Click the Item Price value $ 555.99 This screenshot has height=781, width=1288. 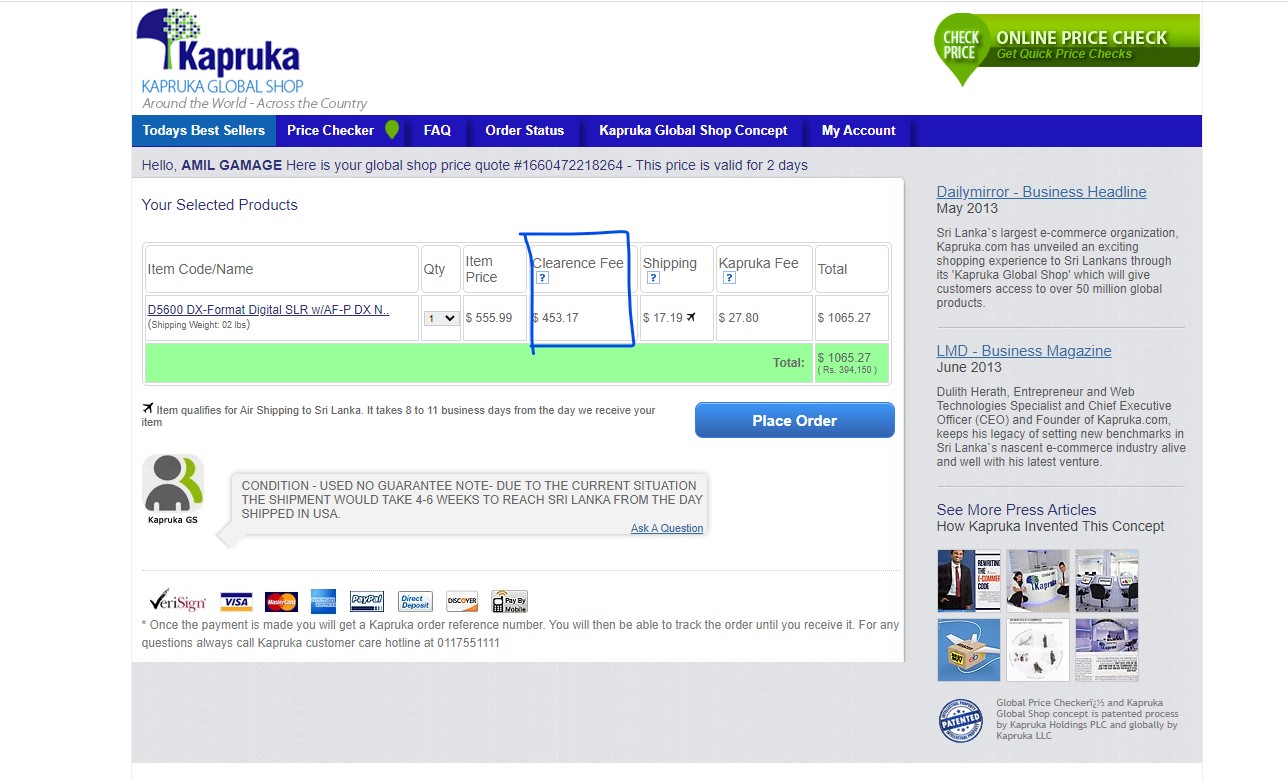coord(489,318)
